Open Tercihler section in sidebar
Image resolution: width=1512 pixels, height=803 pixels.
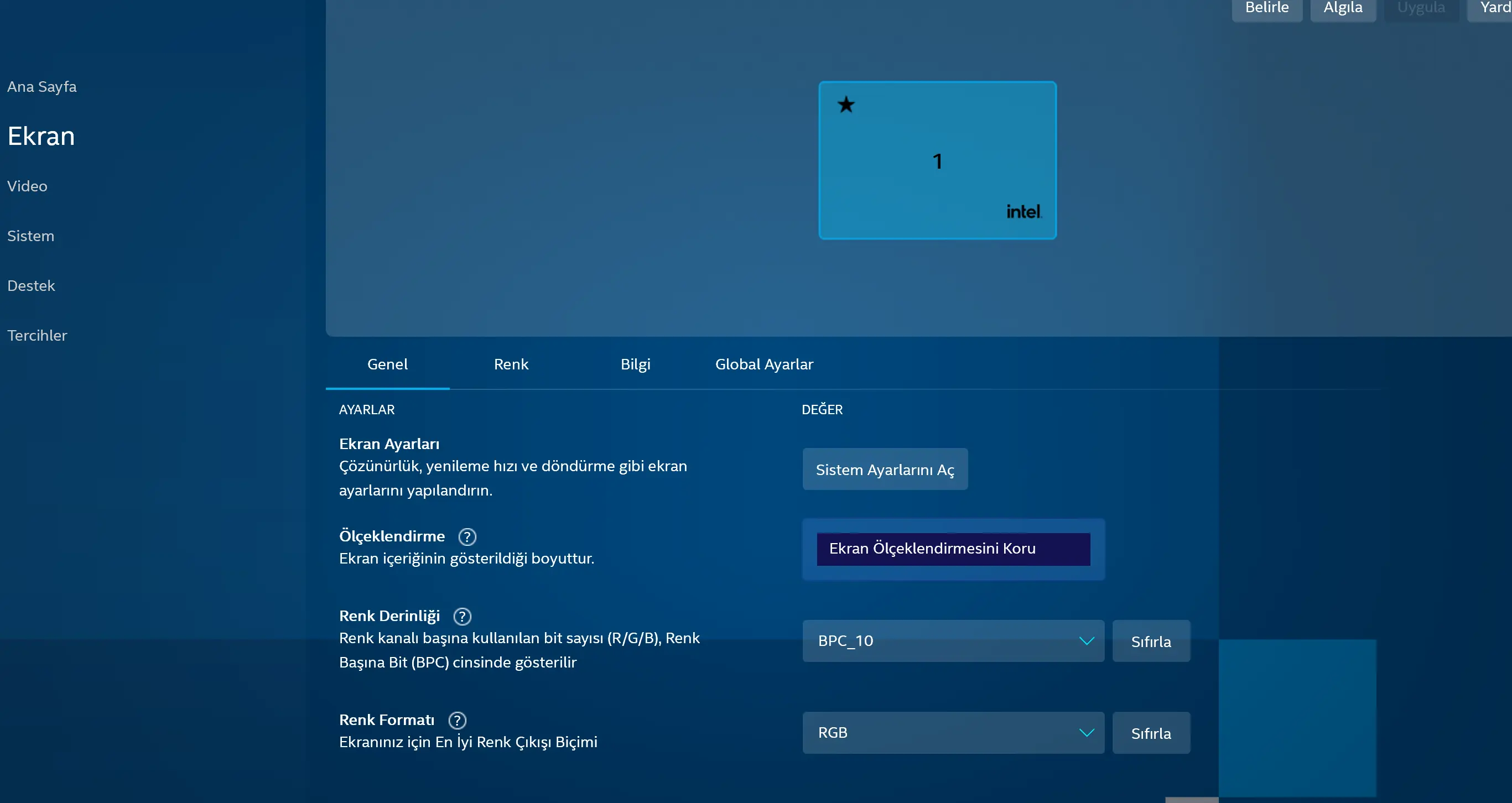[37, 336]
